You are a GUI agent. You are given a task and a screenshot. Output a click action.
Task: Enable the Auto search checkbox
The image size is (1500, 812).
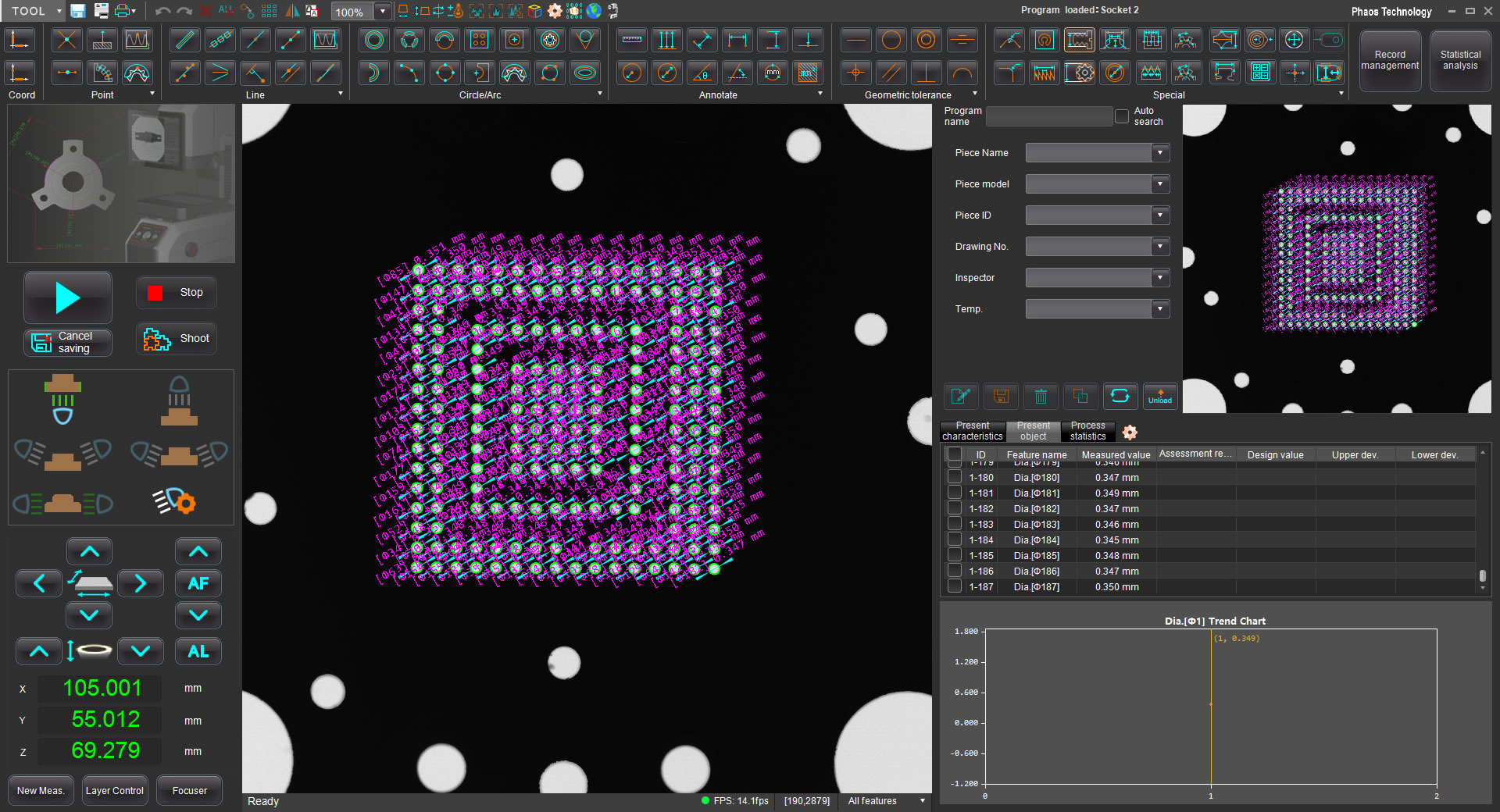pos(1122,116)
